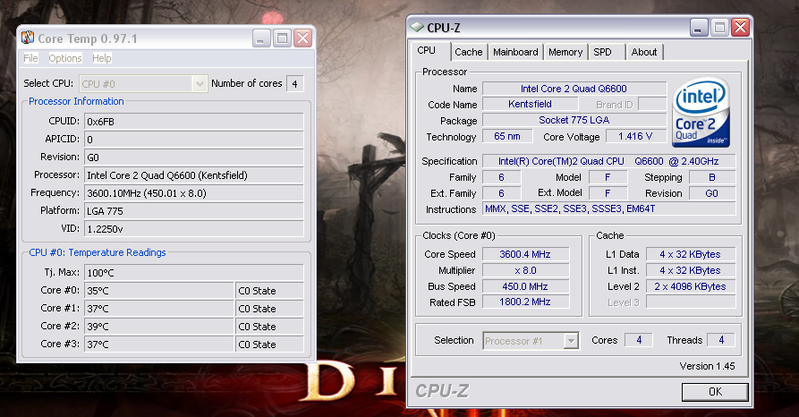Open the Mainboard tab
This screenshot has height=417, width=799.
coord(516,52)
